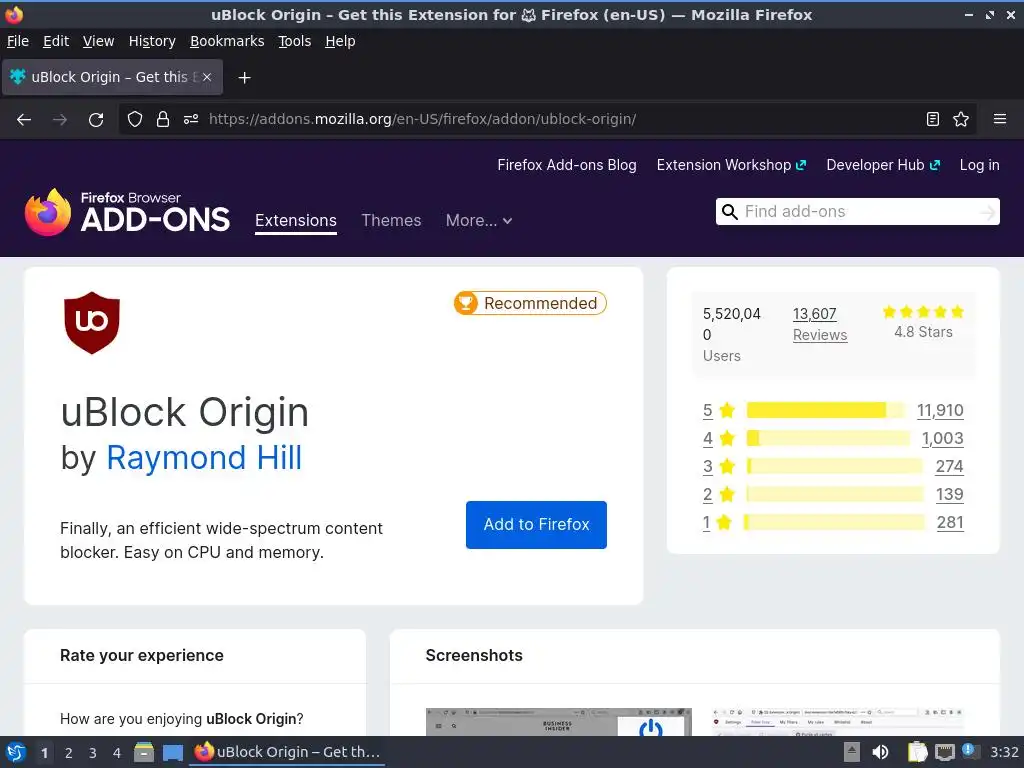Reload the current page
The height and width of the screenshot is (768, 1024).
tap(96, 120)
